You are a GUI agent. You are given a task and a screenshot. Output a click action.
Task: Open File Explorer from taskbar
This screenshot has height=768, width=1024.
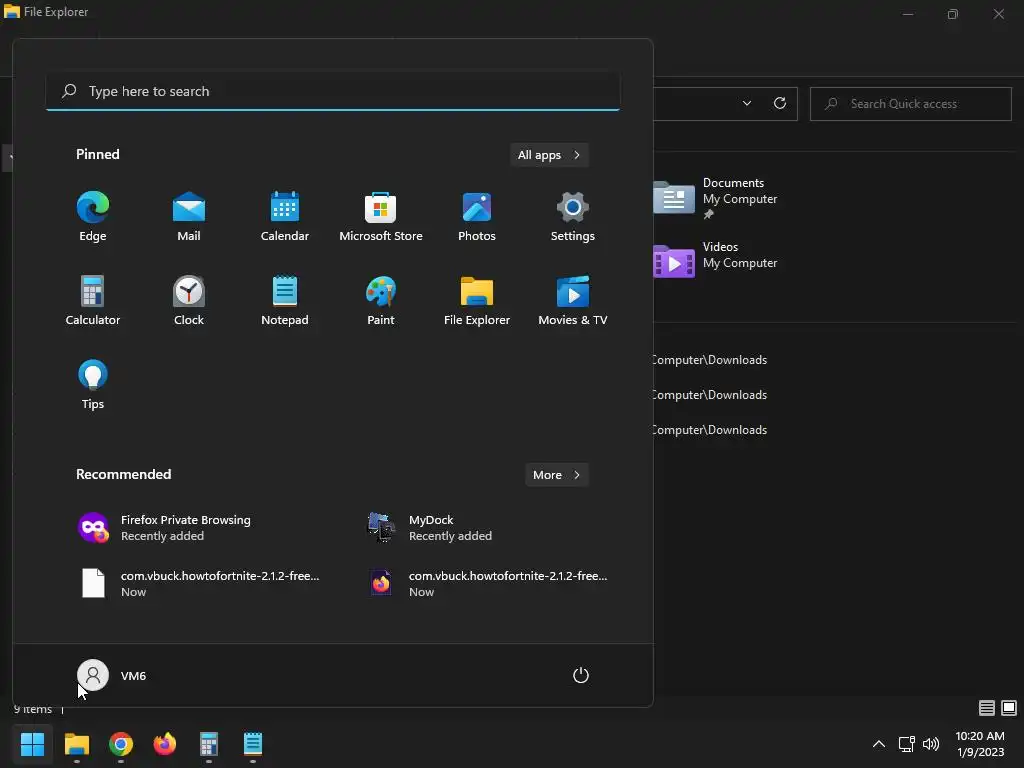click(77, 744)
